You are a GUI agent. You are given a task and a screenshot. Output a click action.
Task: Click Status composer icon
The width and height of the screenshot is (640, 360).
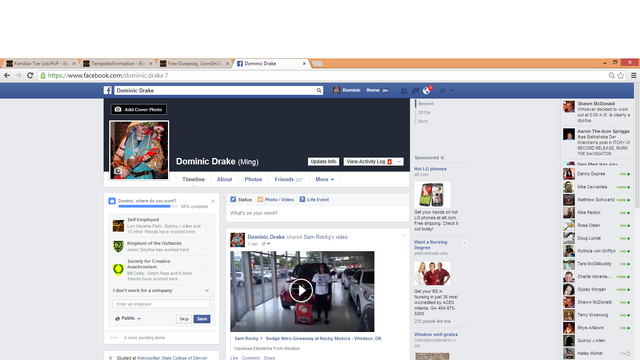click(x=233, y=199)
